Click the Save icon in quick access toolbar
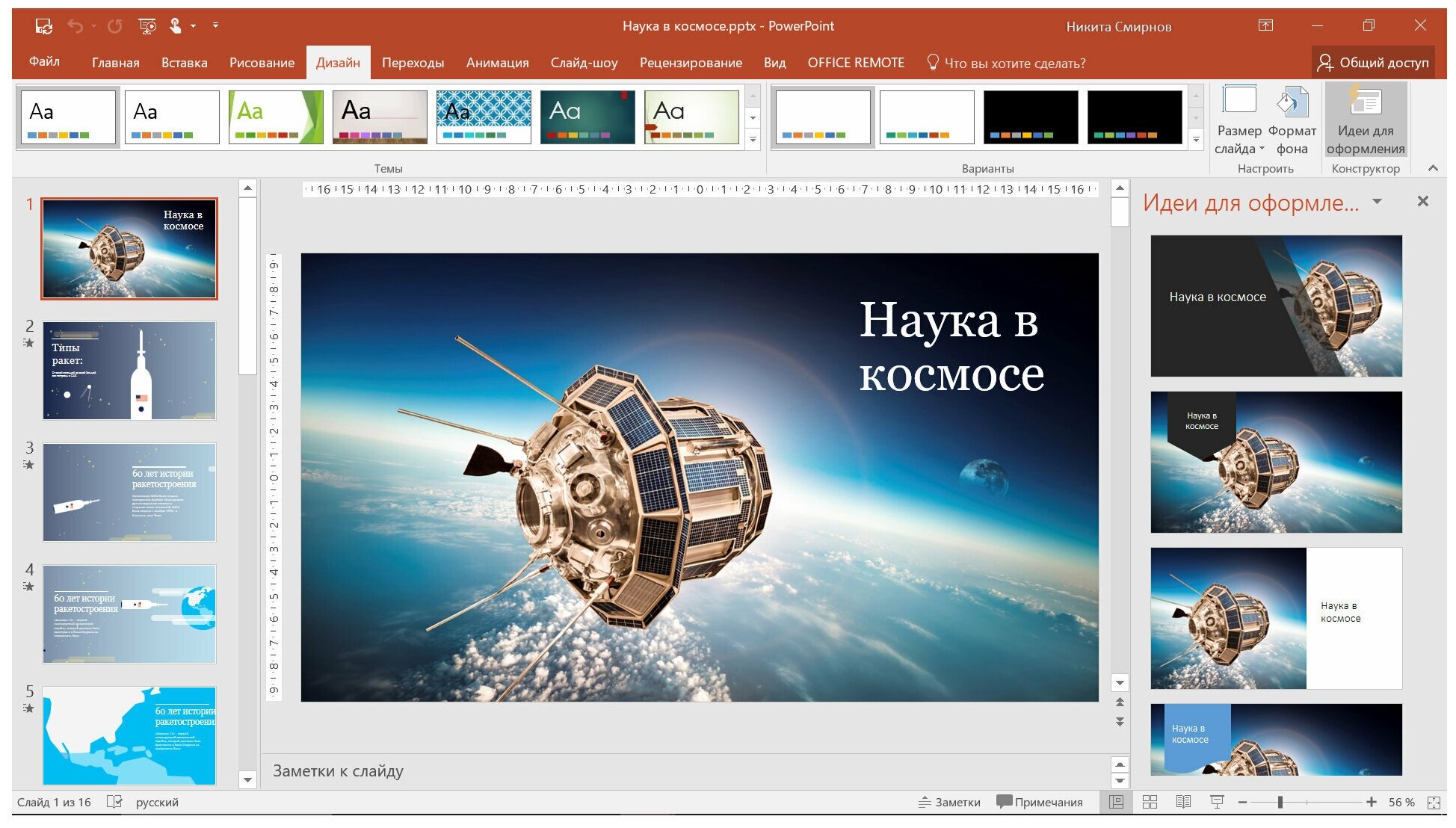 pyautogui.click(x=43, y=26)
